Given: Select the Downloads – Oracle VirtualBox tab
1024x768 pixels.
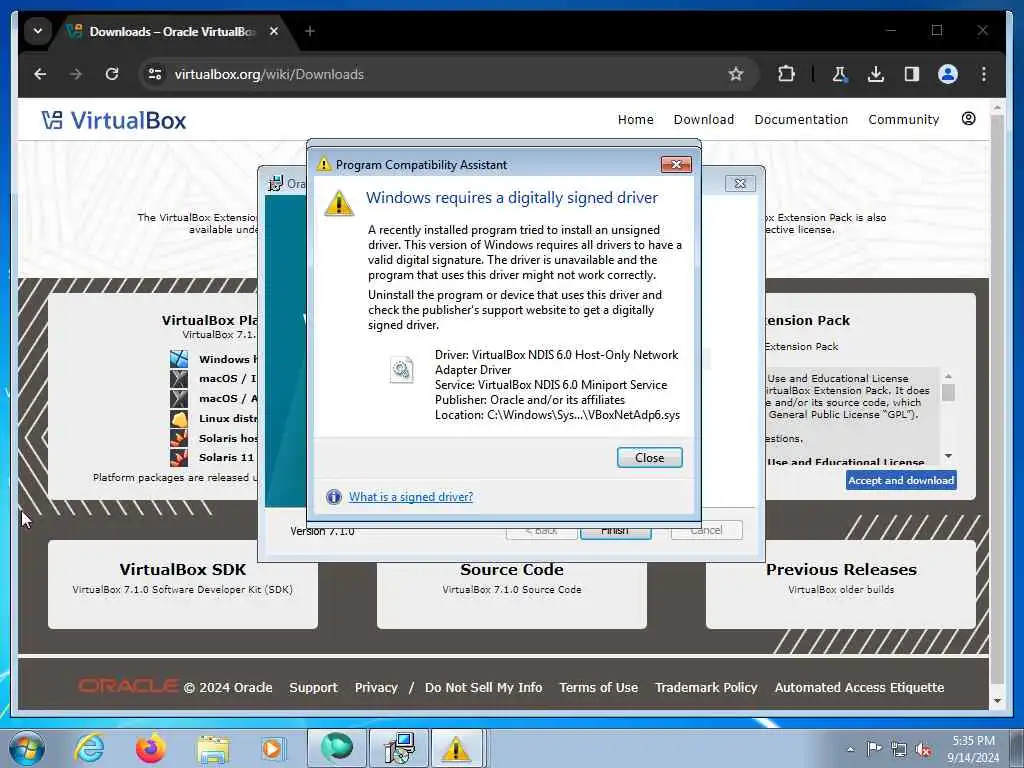Looking at the screenshot, I should (x=172, y=31).
